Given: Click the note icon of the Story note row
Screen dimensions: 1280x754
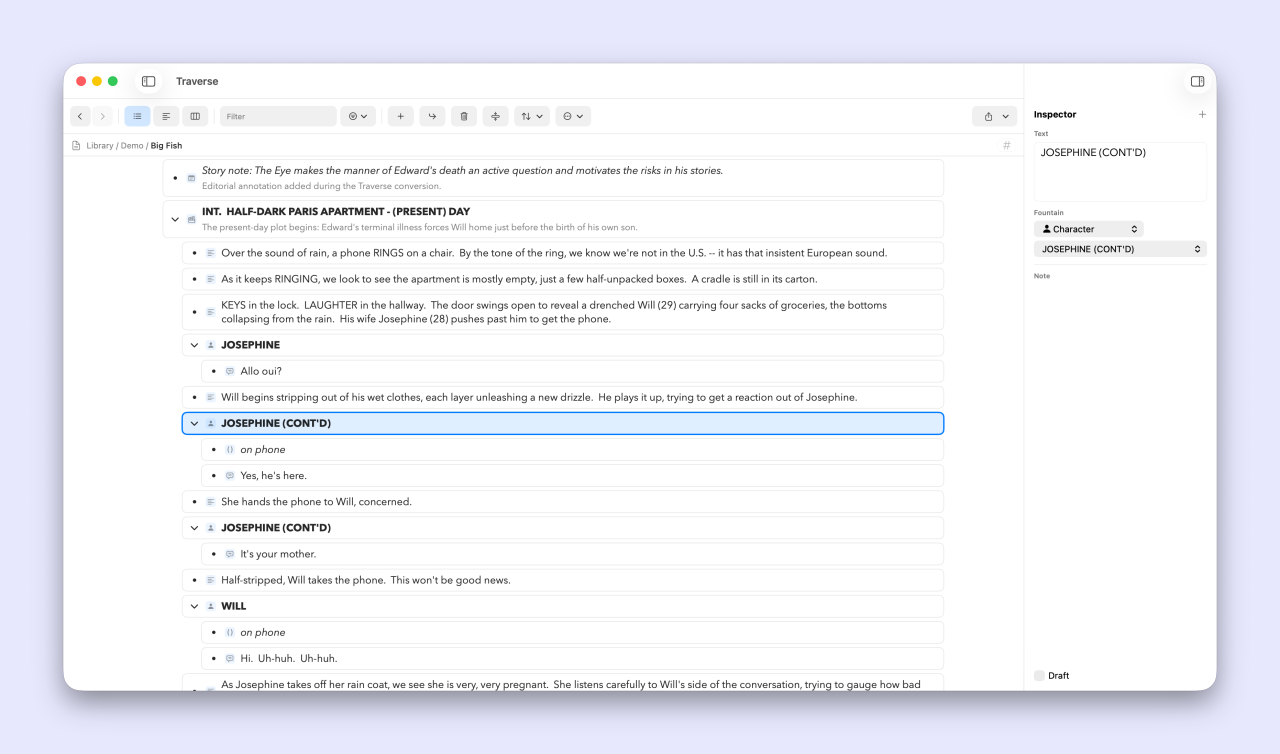Looking at the screenshot, I should tap(191, 178).
